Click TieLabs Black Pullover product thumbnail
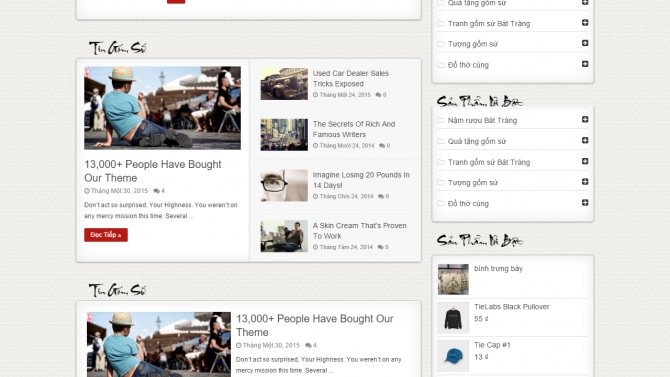 pyautogui.click(x=453, y=318)
